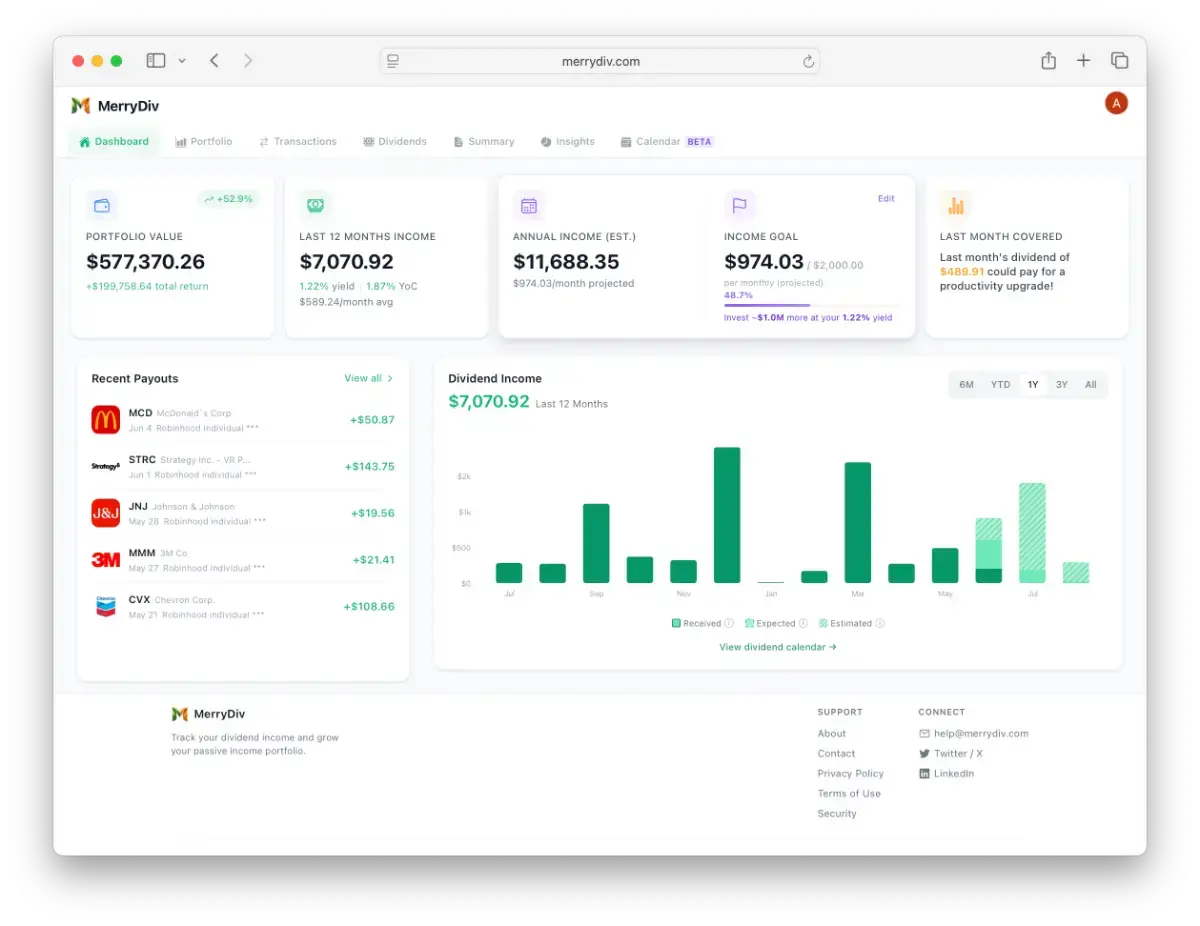Click the Privacy Policy footer link
The width and height of the screenshot is (1200, 926).
[851, 774]
